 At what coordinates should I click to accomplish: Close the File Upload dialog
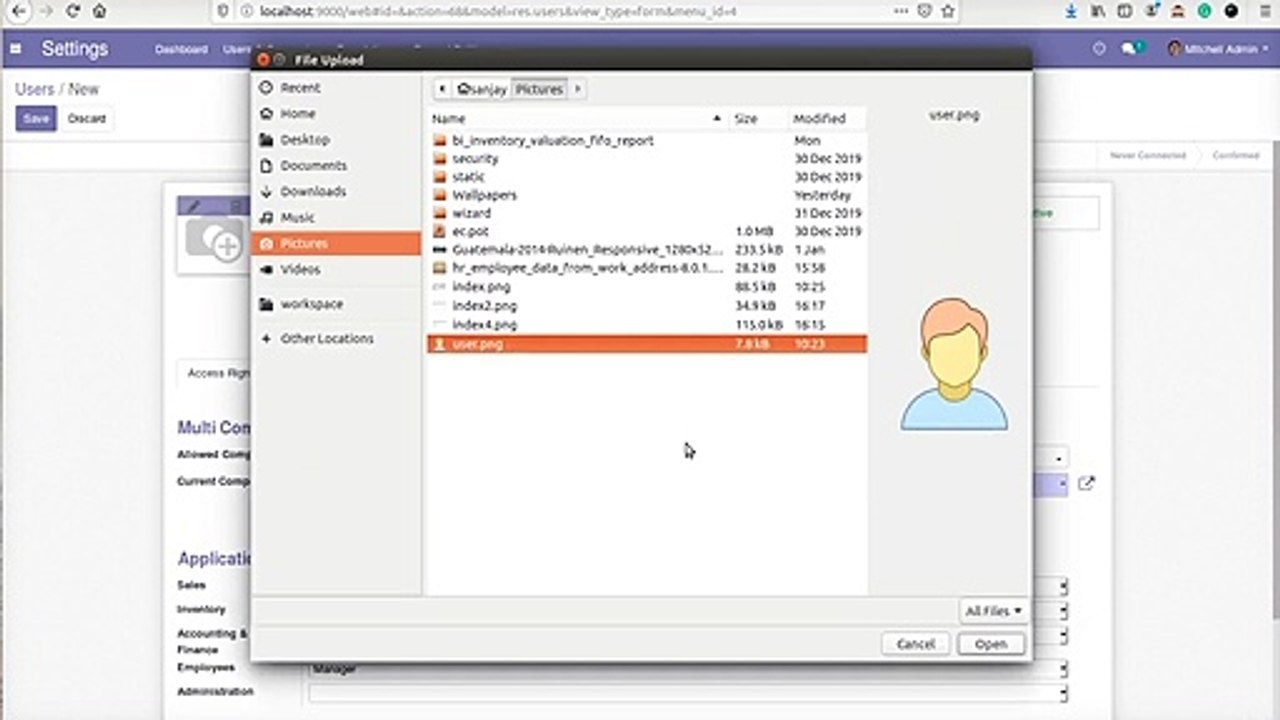[263, 60]
